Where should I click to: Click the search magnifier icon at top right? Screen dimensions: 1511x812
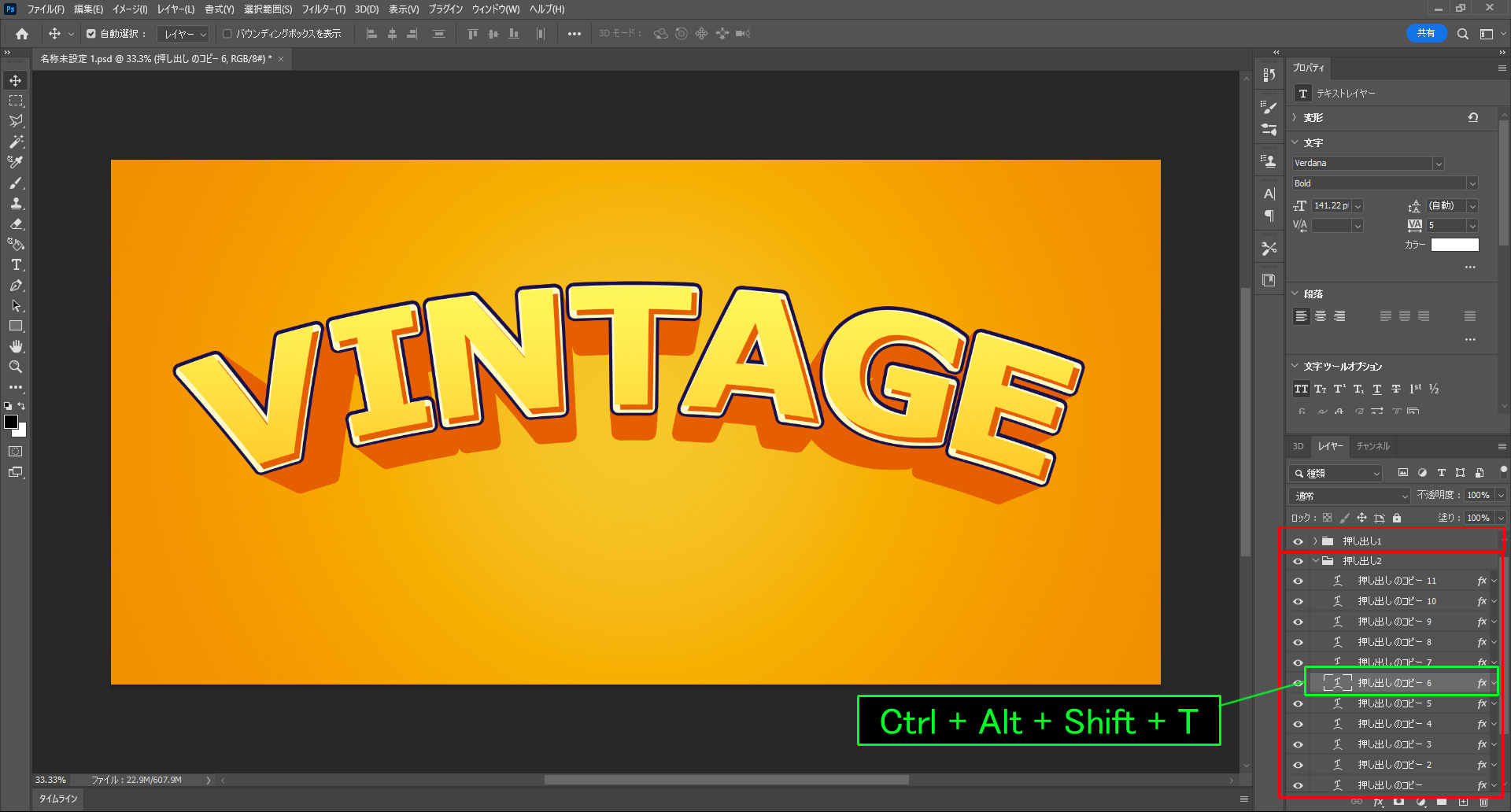[x=1462, y=34]
